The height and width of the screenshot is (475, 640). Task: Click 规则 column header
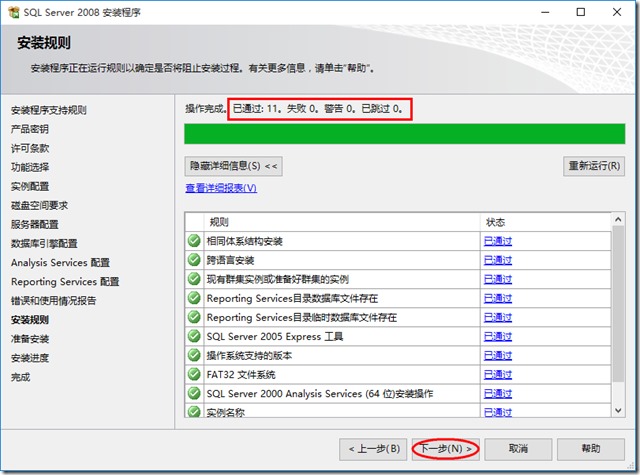[342, 222]
